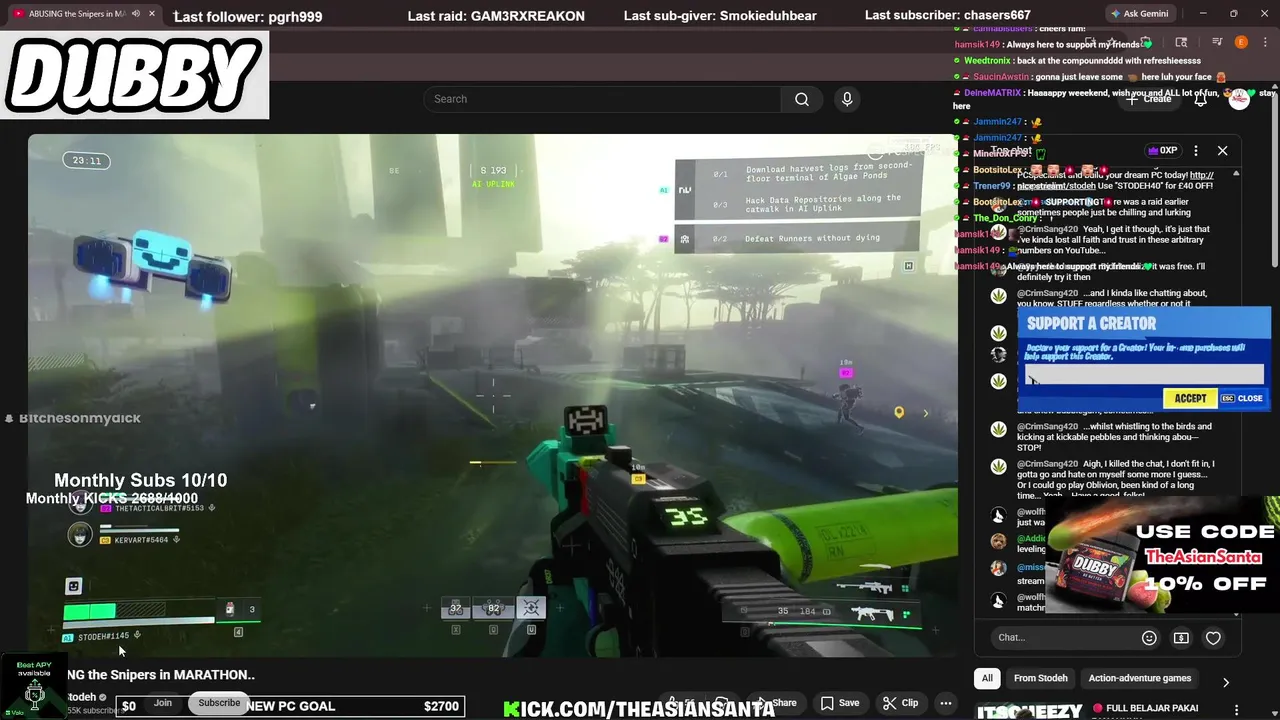Expand the Top chat mode dropdown
1280x720 pixels.
pyautogui.click(x=1012, y=151)
